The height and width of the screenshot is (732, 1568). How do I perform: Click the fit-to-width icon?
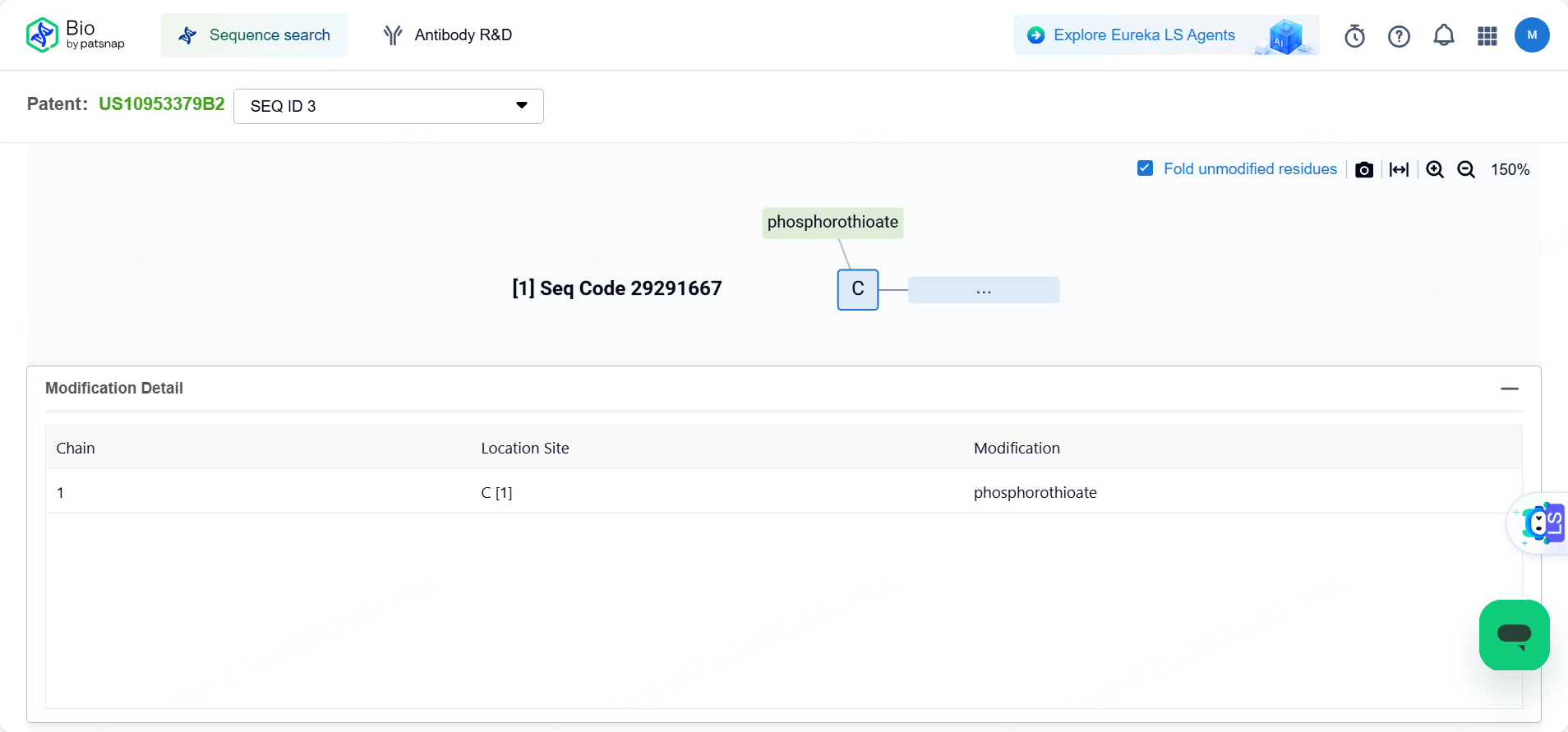tap(1399, 170)
